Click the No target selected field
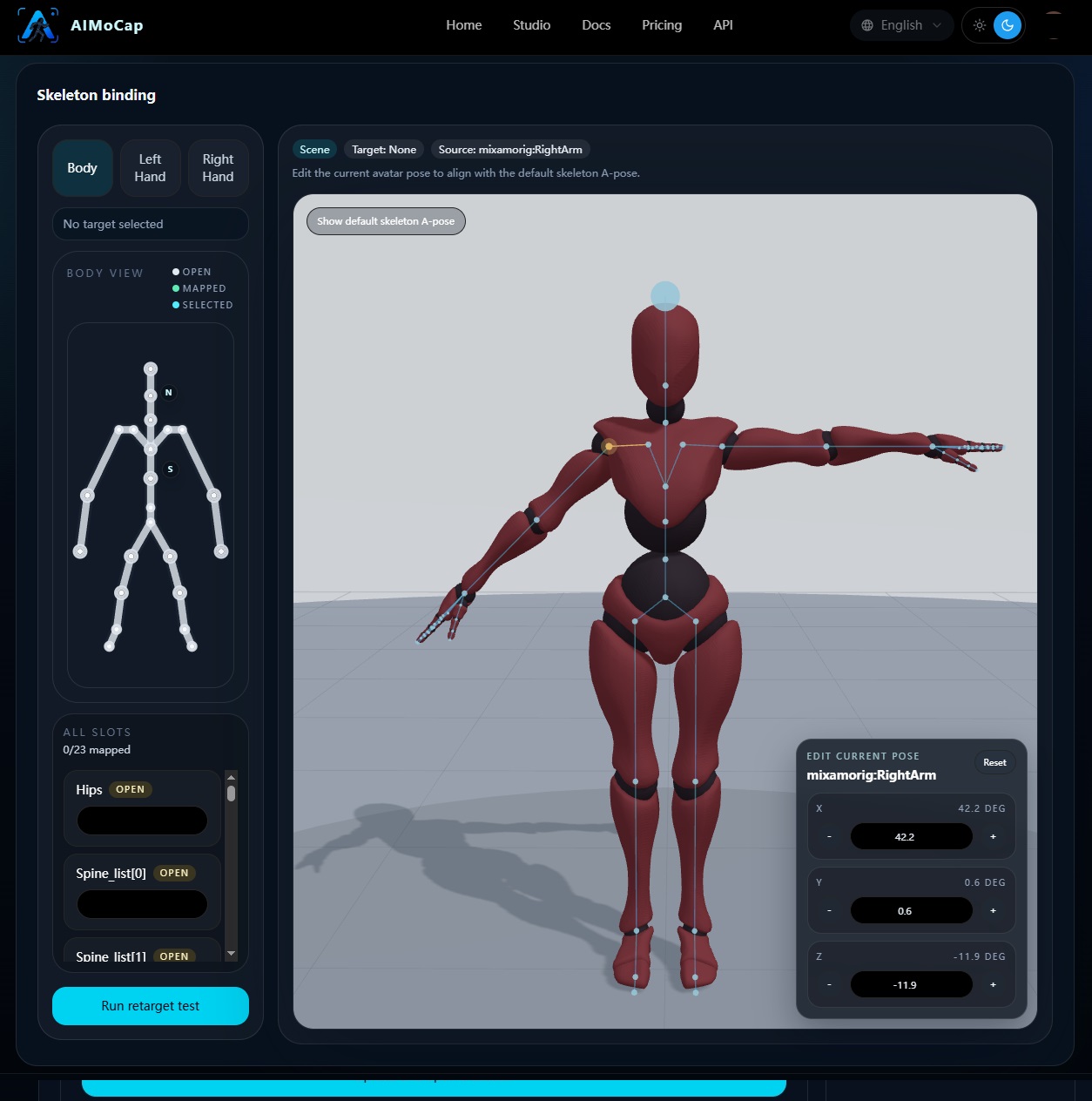Image resolution: width=1092 pixels, height=1101 pixels. pyautogui.click(x=151, y=224)
